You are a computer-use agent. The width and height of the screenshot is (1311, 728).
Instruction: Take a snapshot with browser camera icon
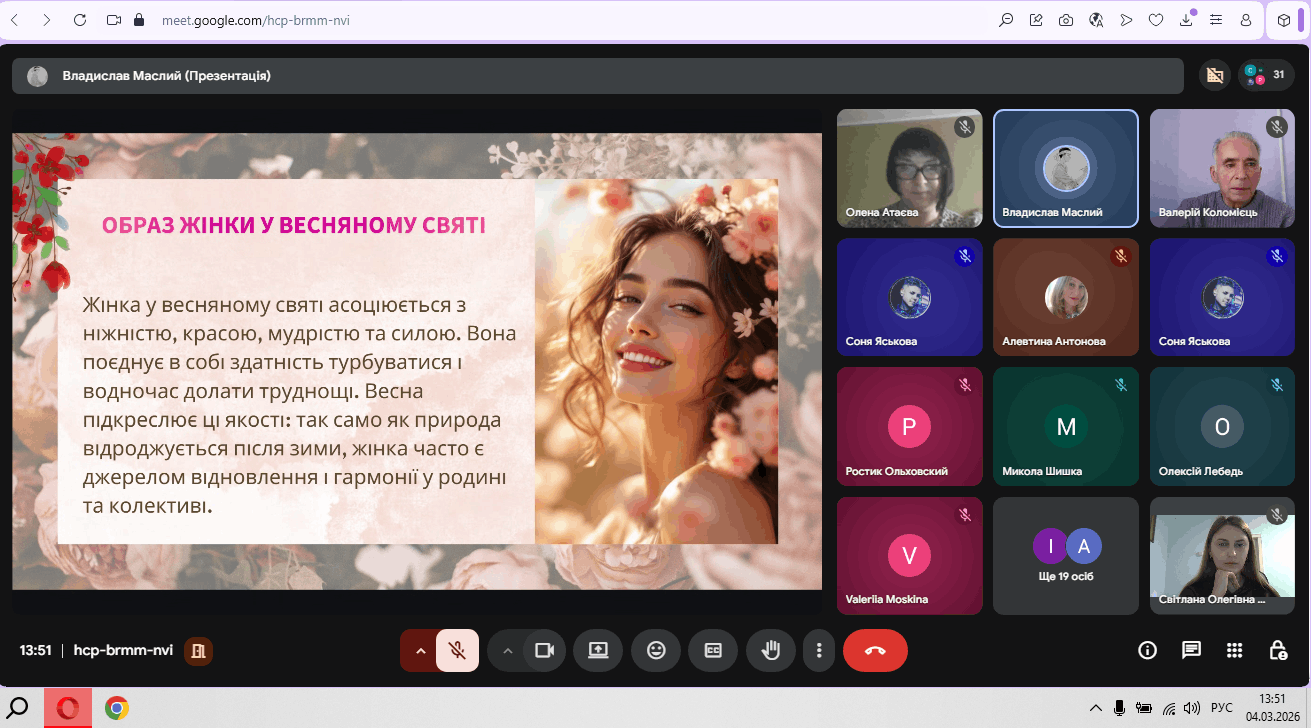(1066, 20)
